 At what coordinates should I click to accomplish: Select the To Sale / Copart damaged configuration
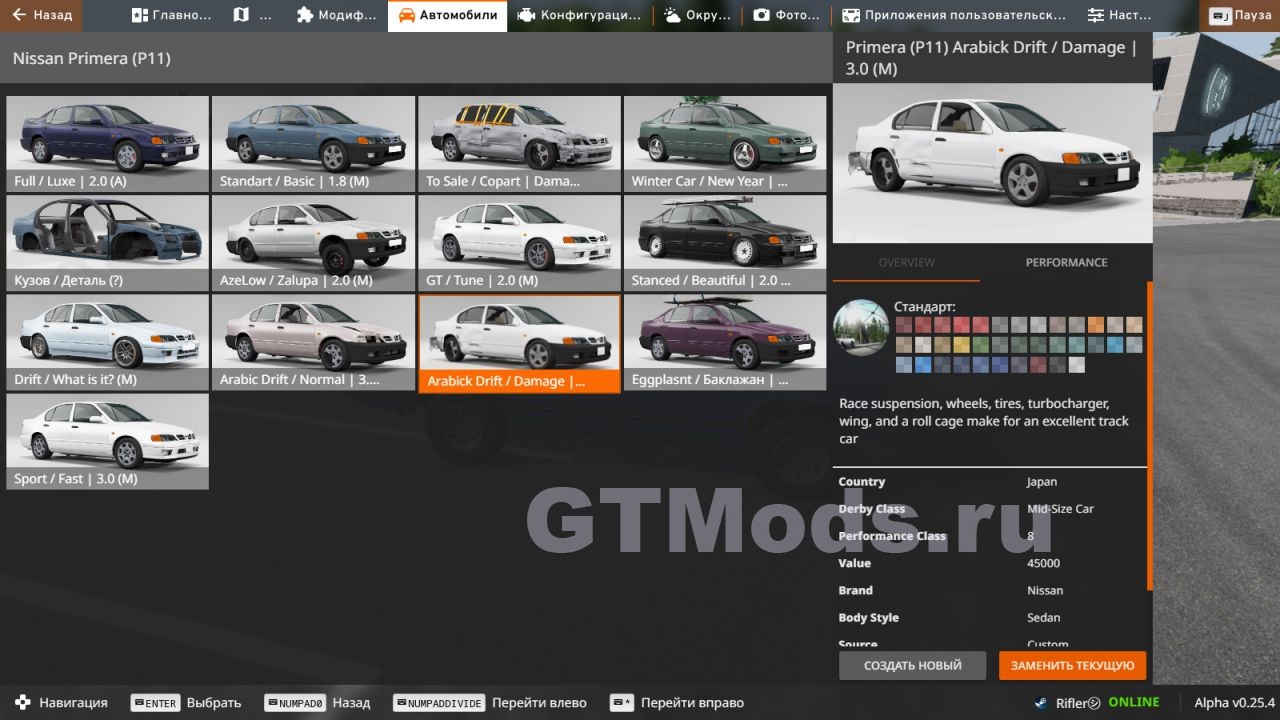pyautogui.click(x=519, y=144)
